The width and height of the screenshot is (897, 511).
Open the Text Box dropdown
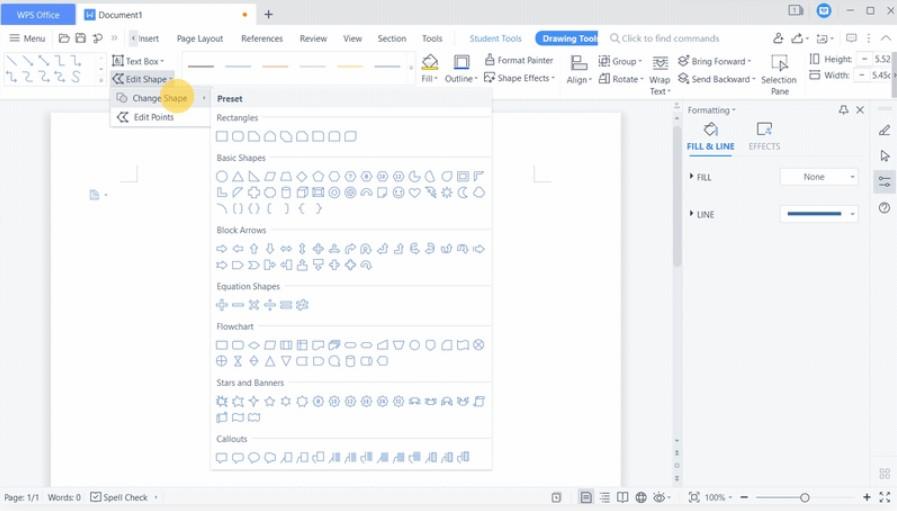[x=138, y=61]
